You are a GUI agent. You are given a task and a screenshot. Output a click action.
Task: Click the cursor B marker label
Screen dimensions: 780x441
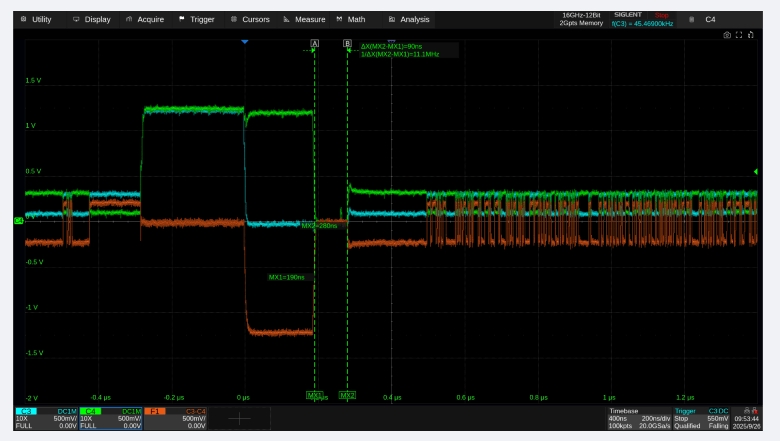[x=347, y=44]
